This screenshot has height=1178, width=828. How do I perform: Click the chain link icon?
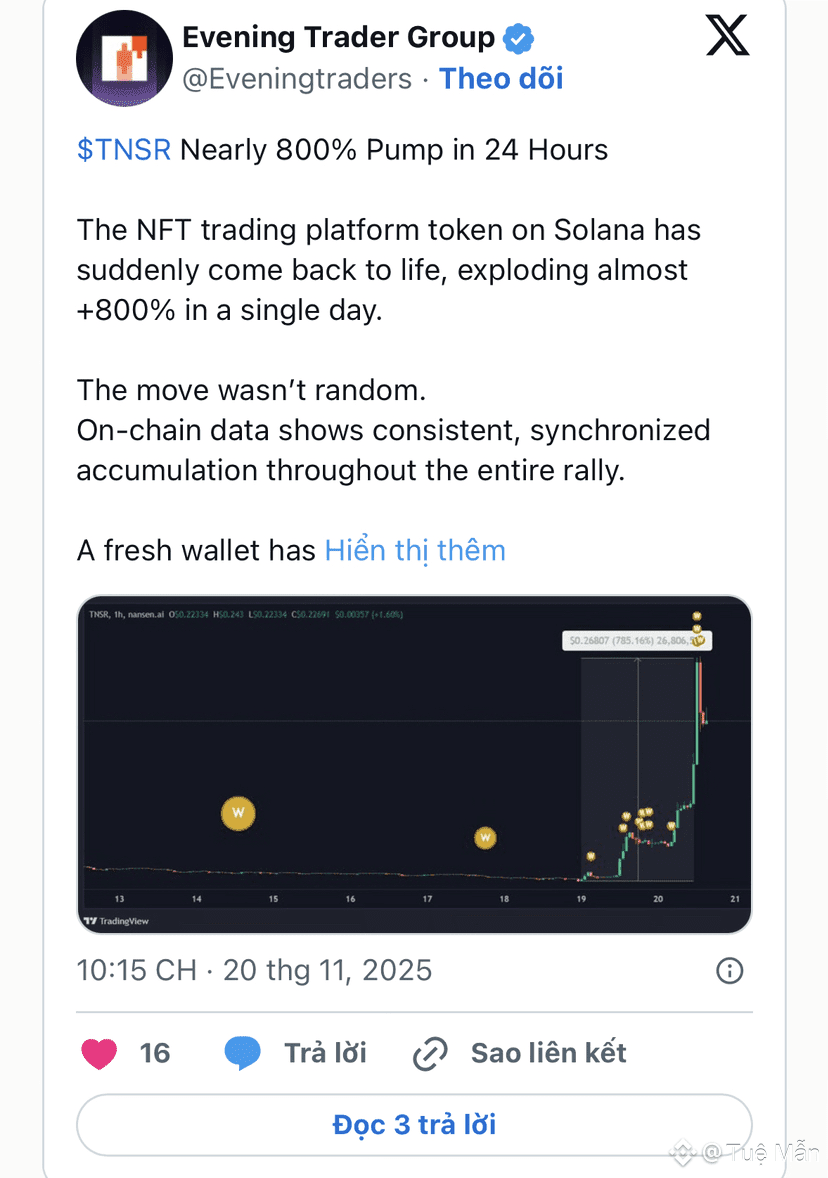tap(430, 1053)
